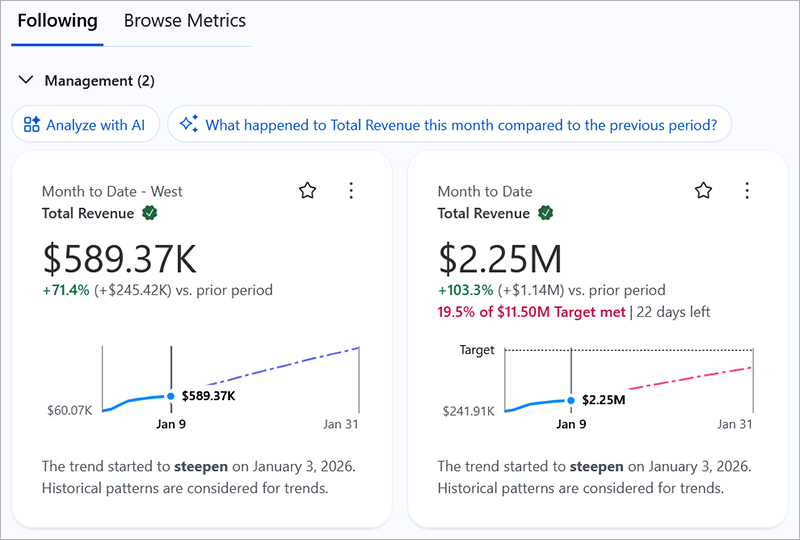800x540 pixels.
Task: Click the large $589.37K revenue value
Action: pos(119,259)
